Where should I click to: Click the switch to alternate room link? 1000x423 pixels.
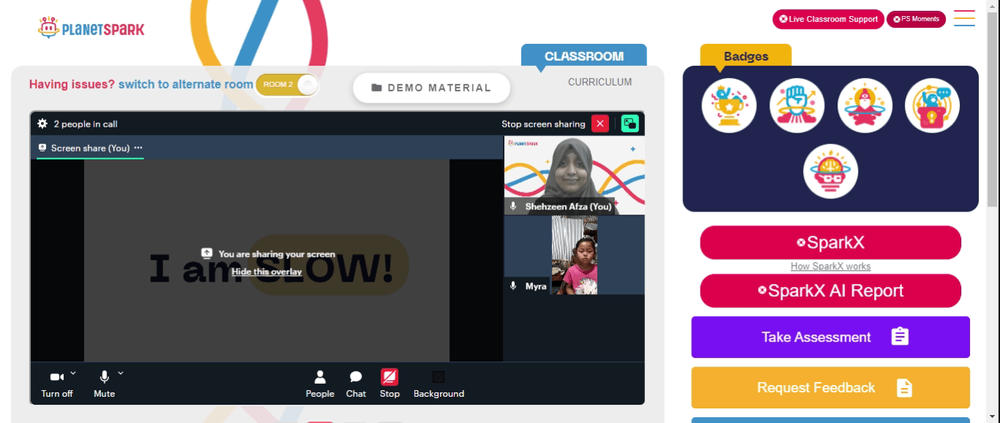pos(186,84)
